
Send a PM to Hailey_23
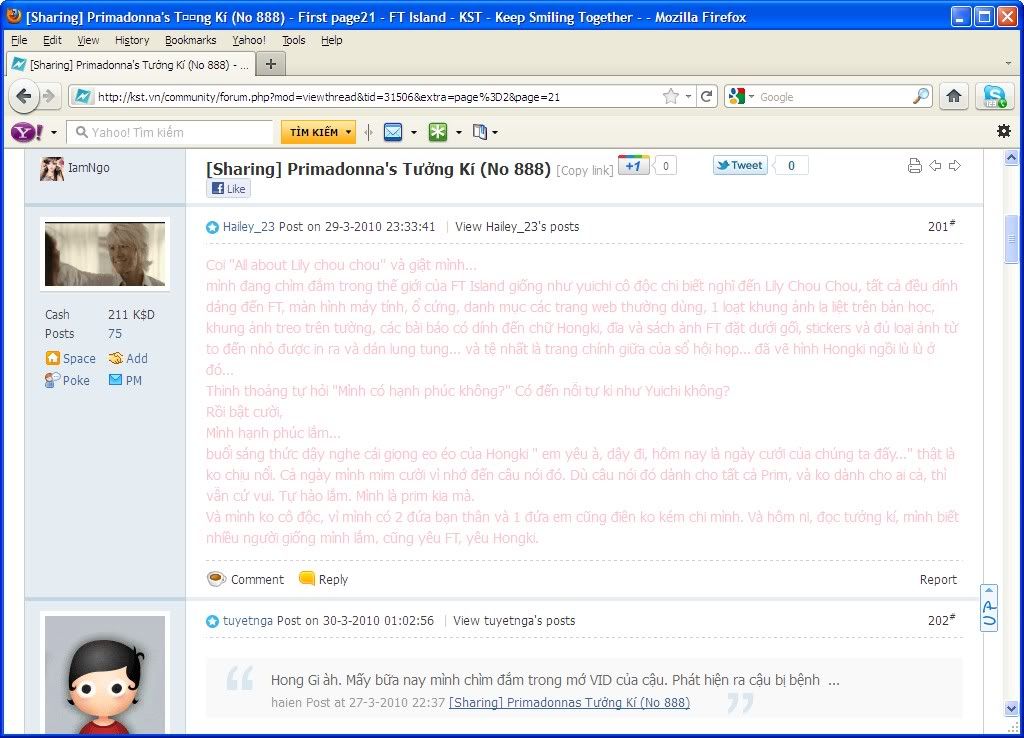(125, 380)
